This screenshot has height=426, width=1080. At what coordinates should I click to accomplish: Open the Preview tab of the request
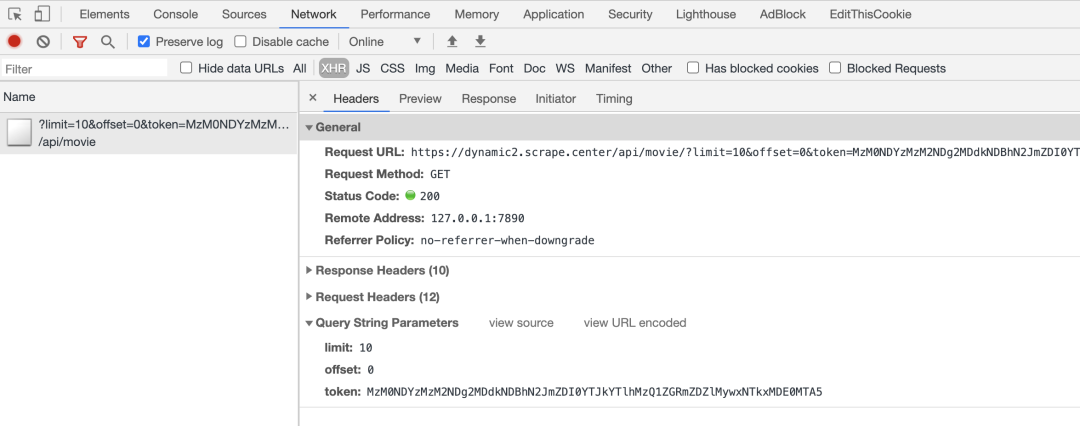(x=420, y=99)
